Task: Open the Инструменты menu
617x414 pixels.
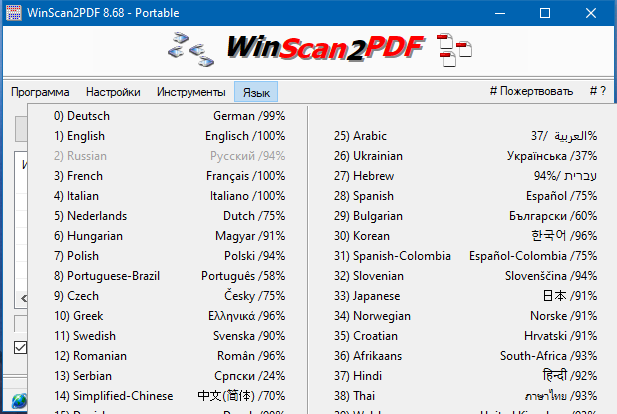Action: click(x=191, y=92)
